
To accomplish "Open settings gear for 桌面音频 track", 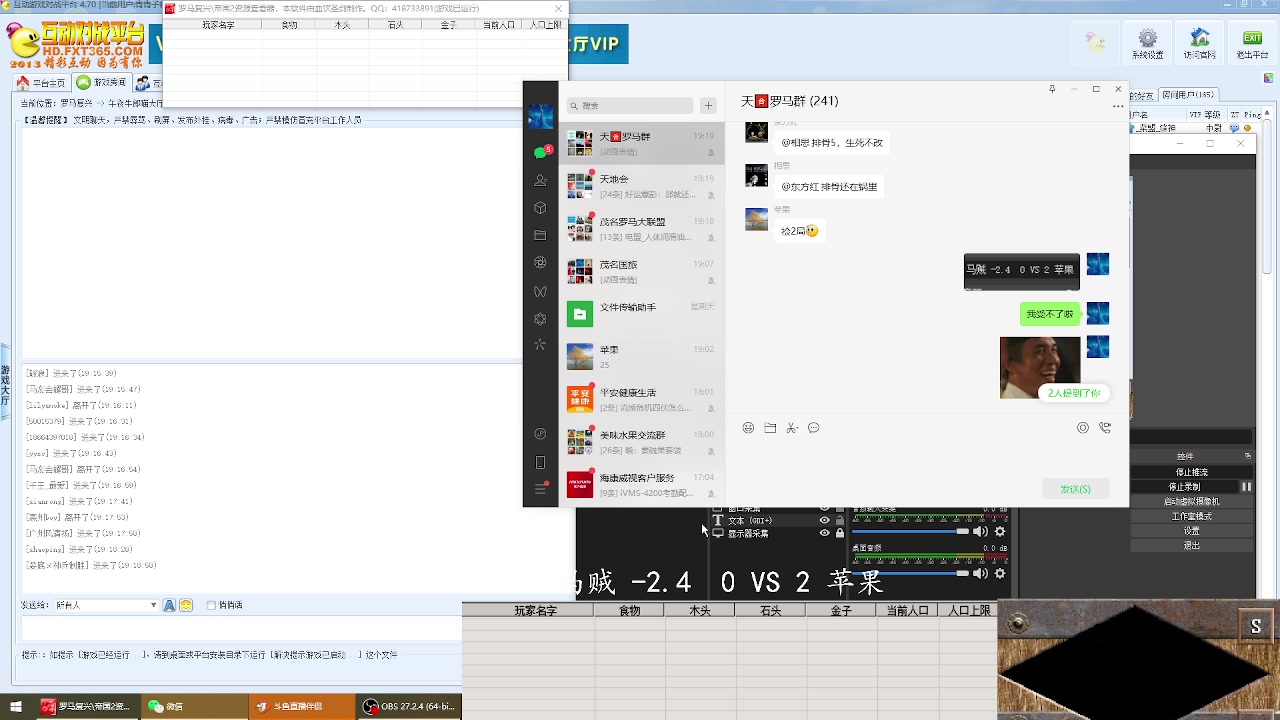I will click(x=1000, y=574).
